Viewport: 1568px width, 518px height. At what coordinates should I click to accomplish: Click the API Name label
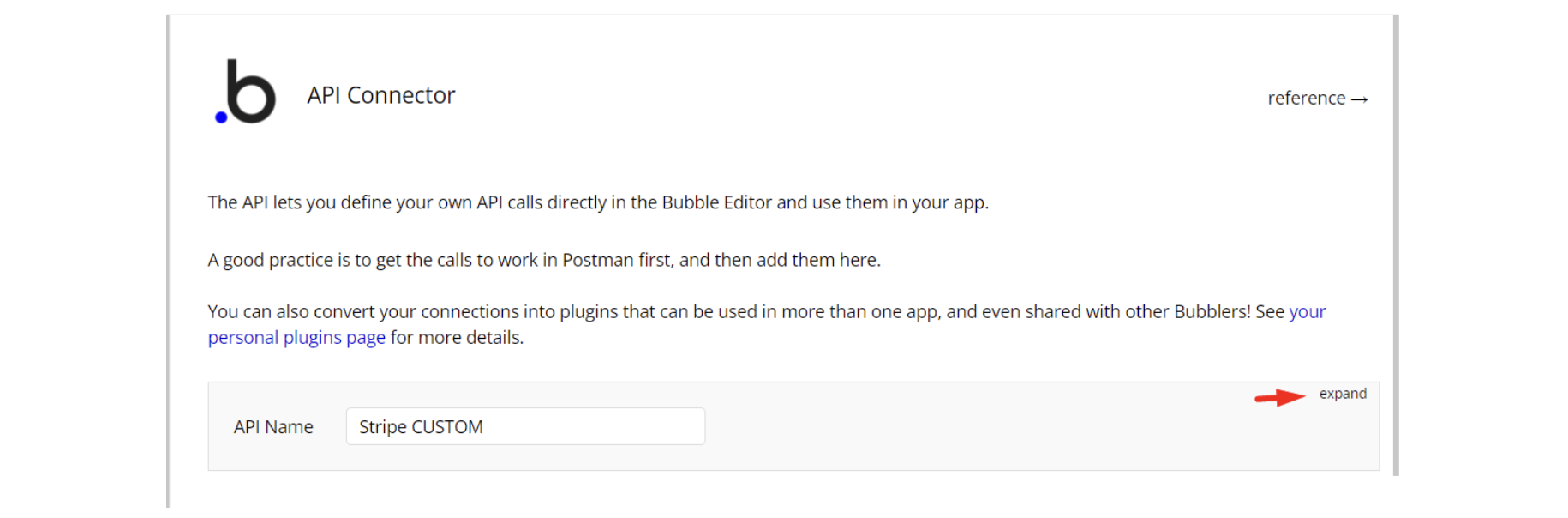pyautogui.click(x=273, y=427)
